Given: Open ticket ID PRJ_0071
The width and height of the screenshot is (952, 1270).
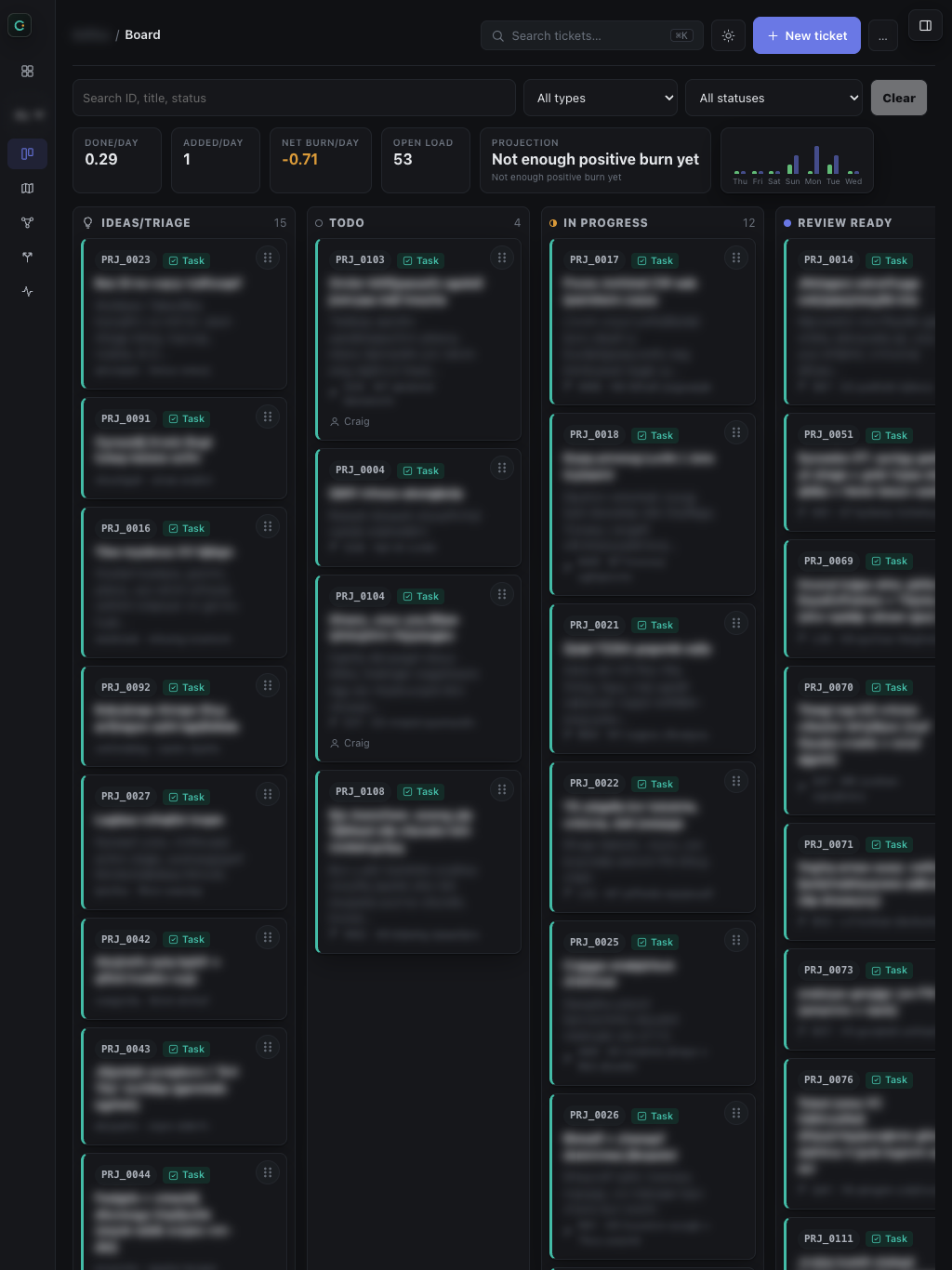Looking at the screenshot, I should pos(828,845).
